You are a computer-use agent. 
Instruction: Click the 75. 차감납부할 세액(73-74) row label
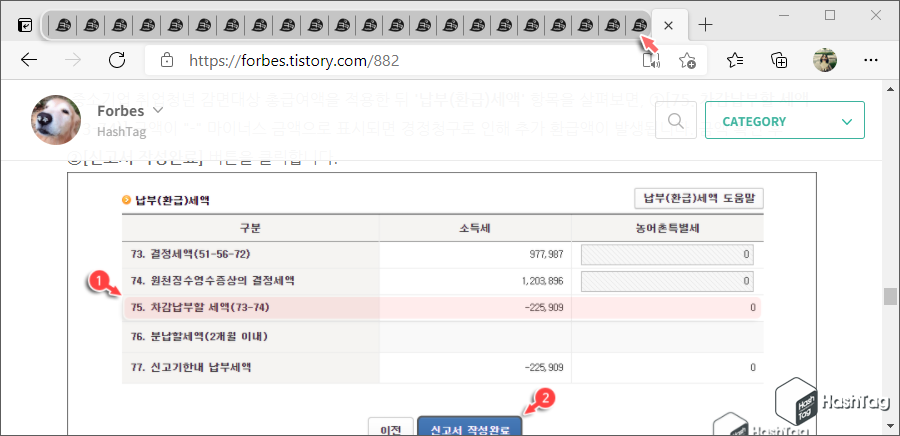coord(200,308)
